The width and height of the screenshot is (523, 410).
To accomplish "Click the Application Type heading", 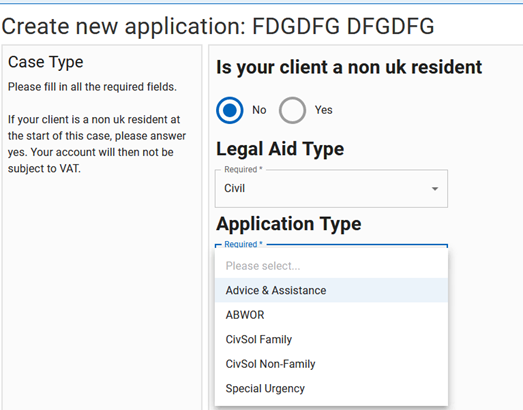I will [x=289, y=224].
